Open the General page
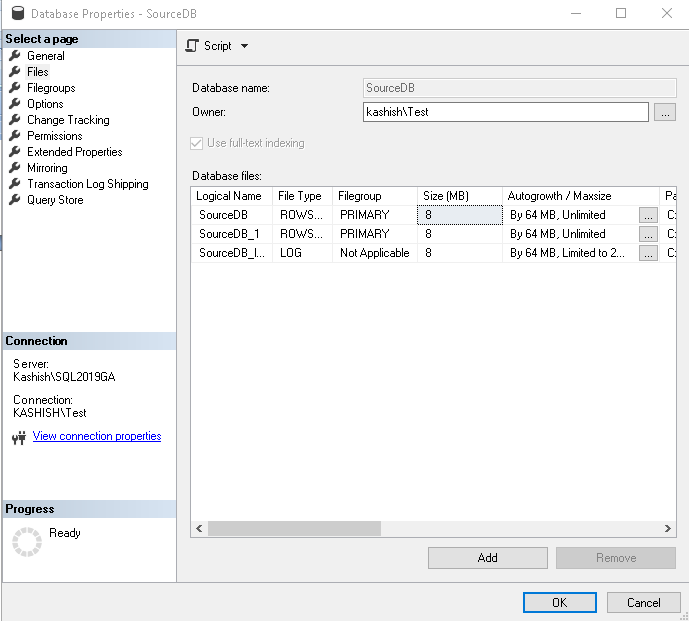 click(x=46, y=56)
